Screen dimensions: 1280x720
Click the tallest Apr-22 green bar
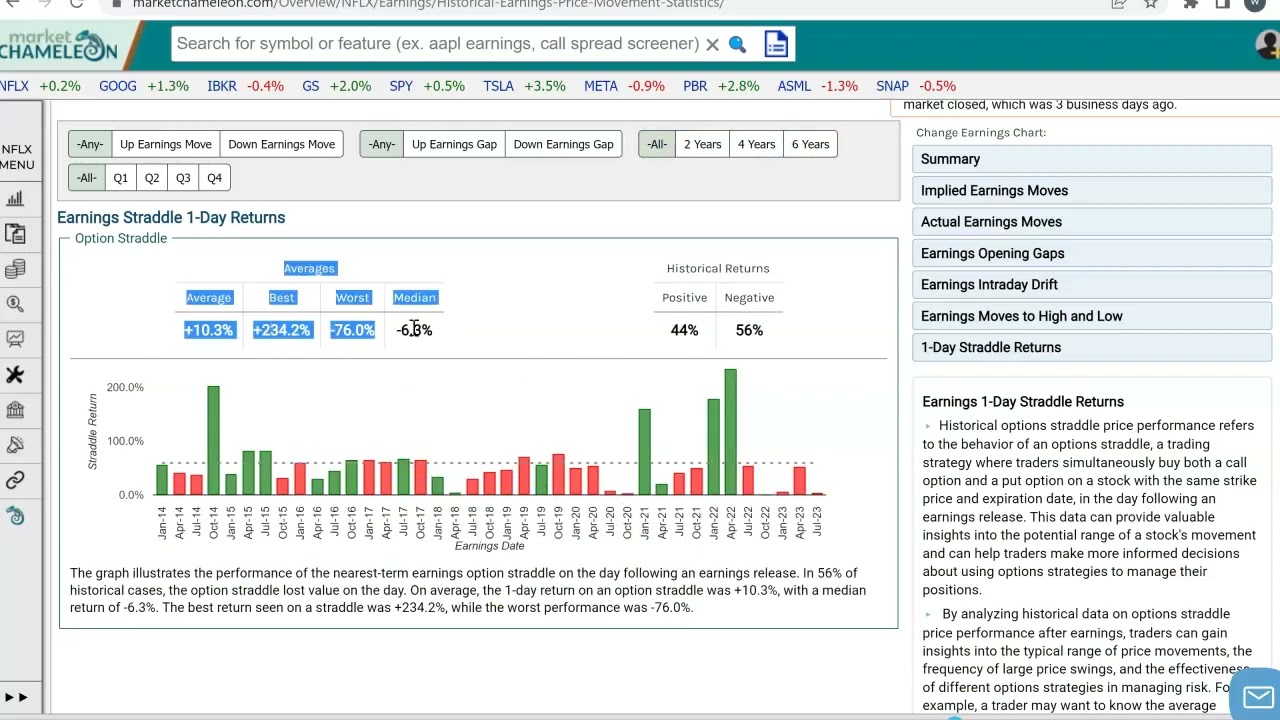pyautogui.click(x=731, y=432)
